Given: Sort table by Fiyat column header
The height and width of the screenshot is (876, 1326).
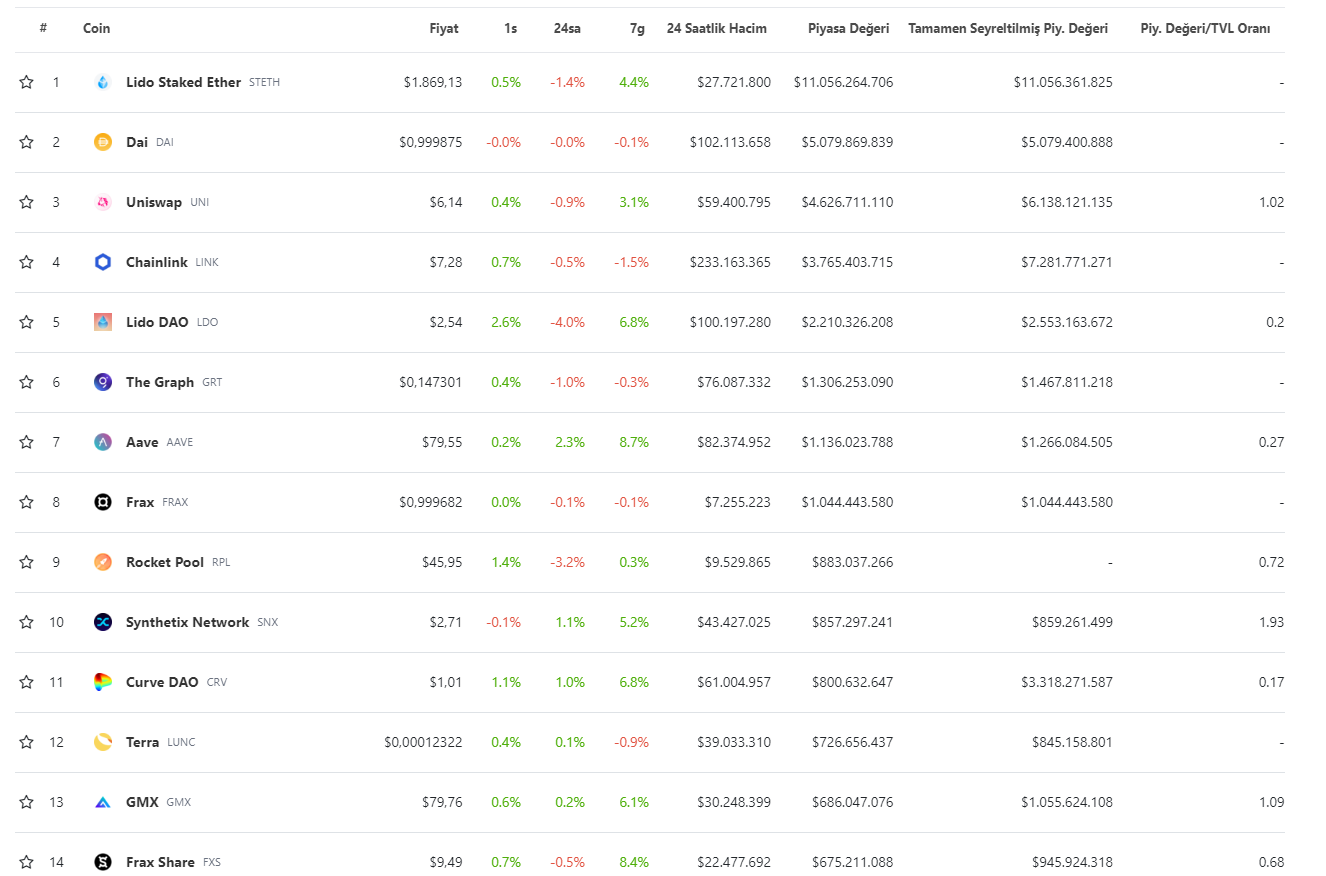Looking at the screenshot, I should pyautogui.click(x=443, y=28).
